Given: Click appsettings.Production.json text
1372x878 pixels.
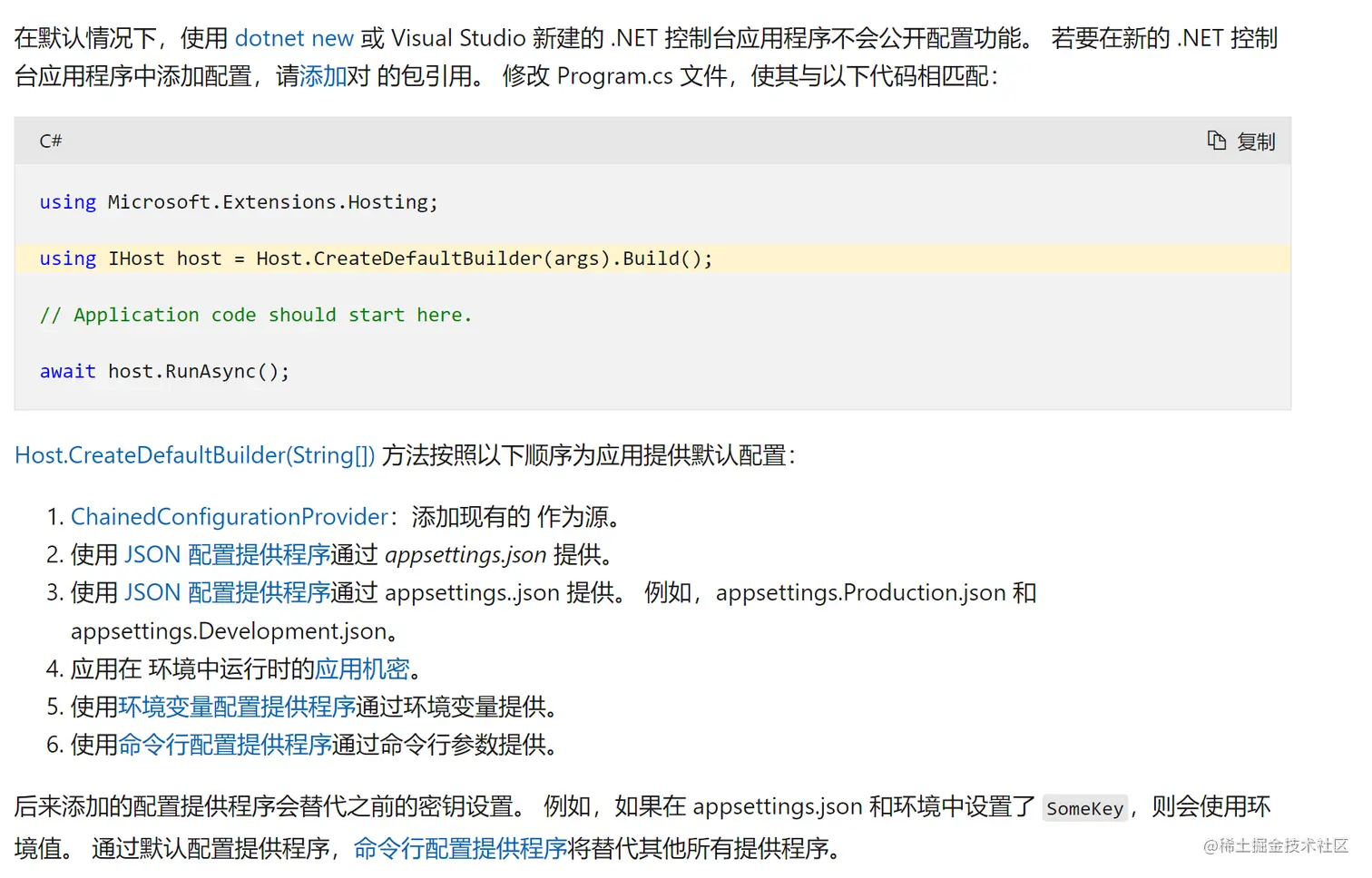Looking at the screenshot, I should (x=860, y=593).
